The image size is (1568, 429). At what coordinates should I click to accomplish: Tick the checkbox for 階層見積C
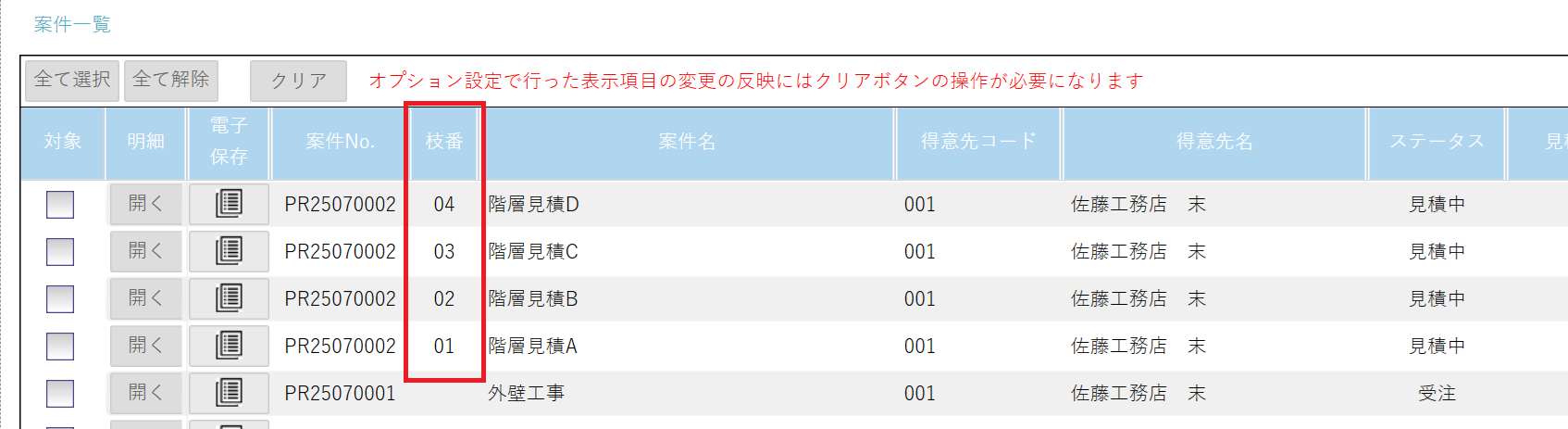(60, 252)
